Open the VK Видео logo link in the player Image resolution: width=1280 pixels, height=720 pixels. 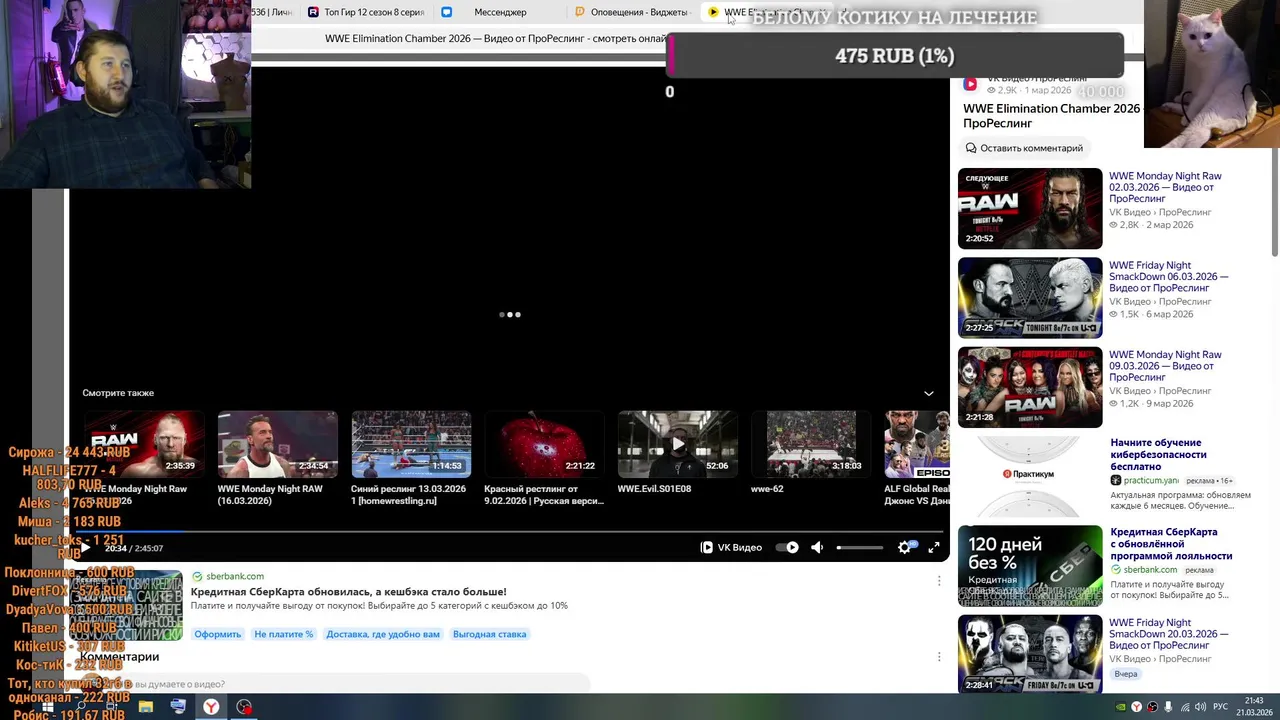click(732, 547)
